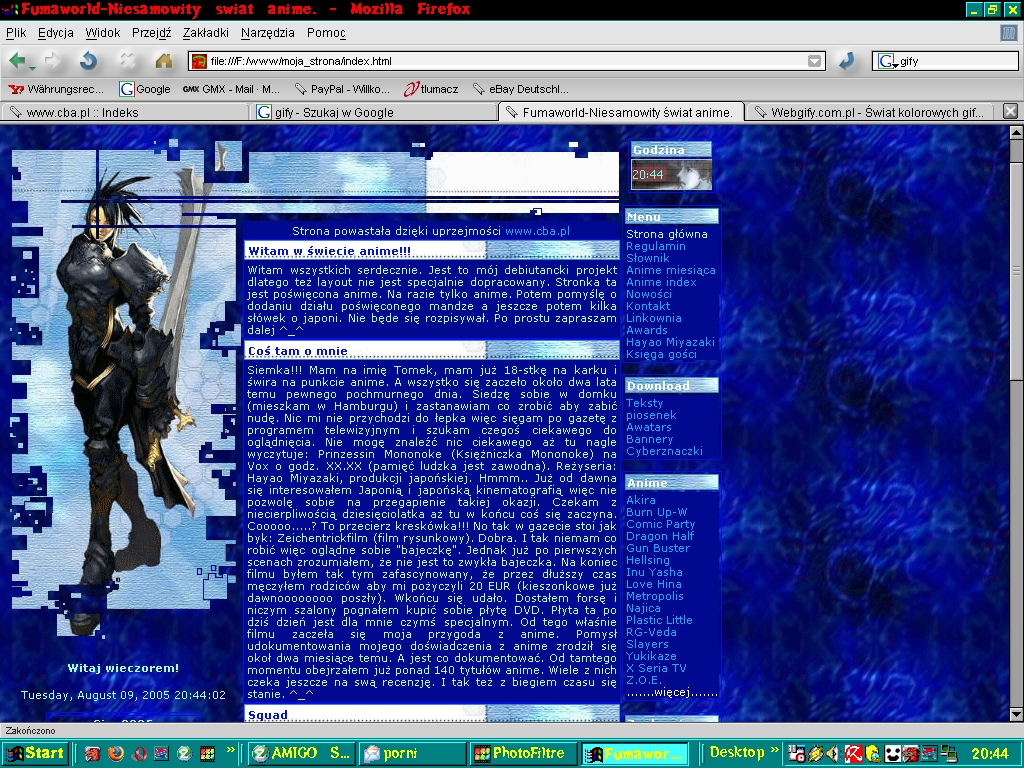Follow the www.cba.pl link
The height and width of the screenshot is (768, 1024).
[x=537, y=231]
